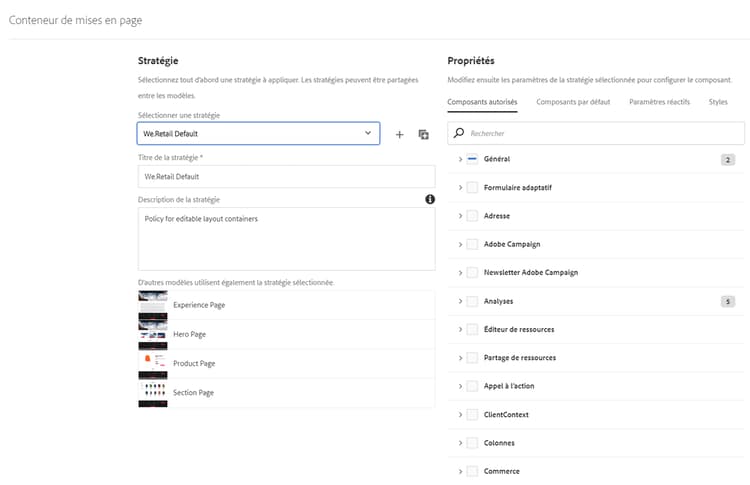The width and height of the screenshot is (750, 485).
Task: Switch to the Composants par défaut tab
Action: (x=574, y=102)
